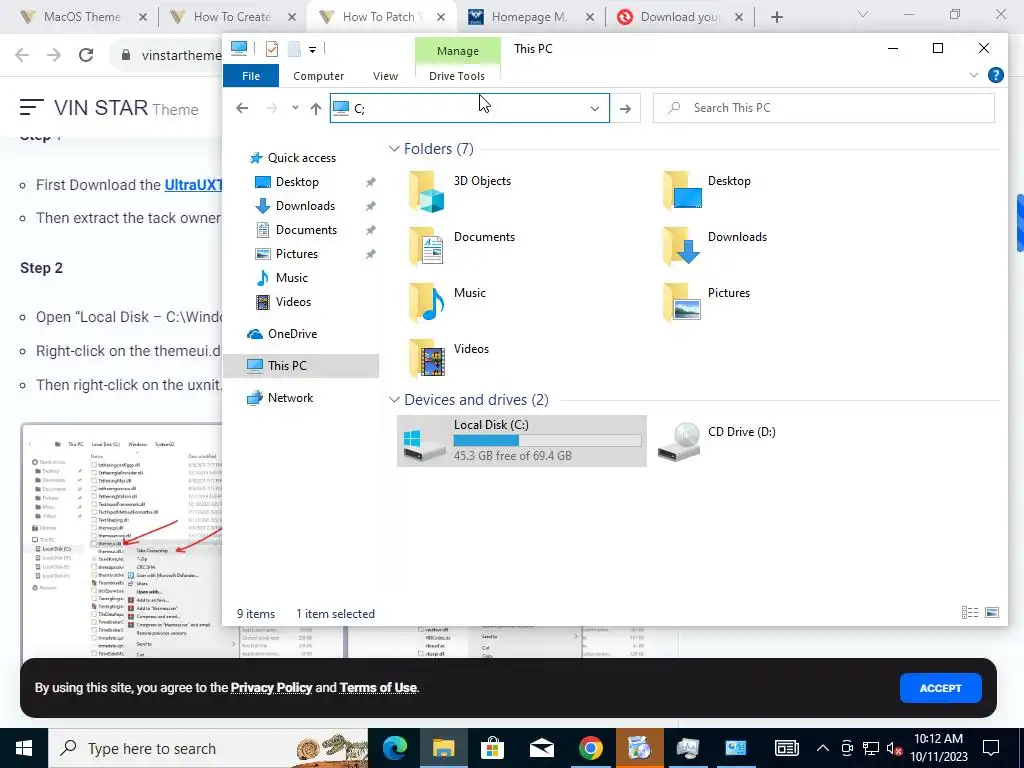Open recent locations dropdown arrow
Image resolution: width=1024 pixels, height=768 pixels.
pyautogui.click(x=295, y=108)
